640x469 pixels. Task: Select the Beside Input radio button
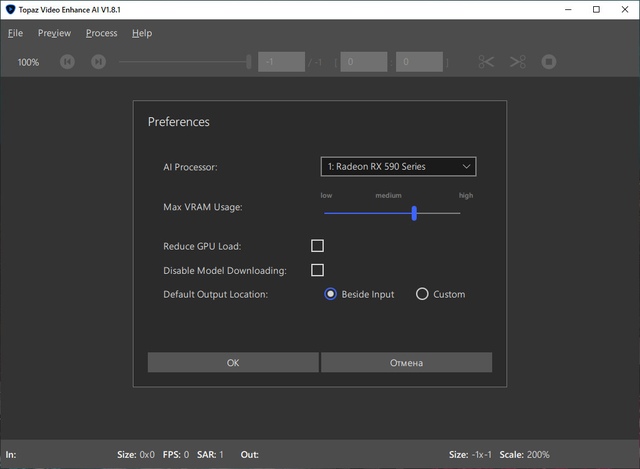pyautogui.click(x=331, y=294)
